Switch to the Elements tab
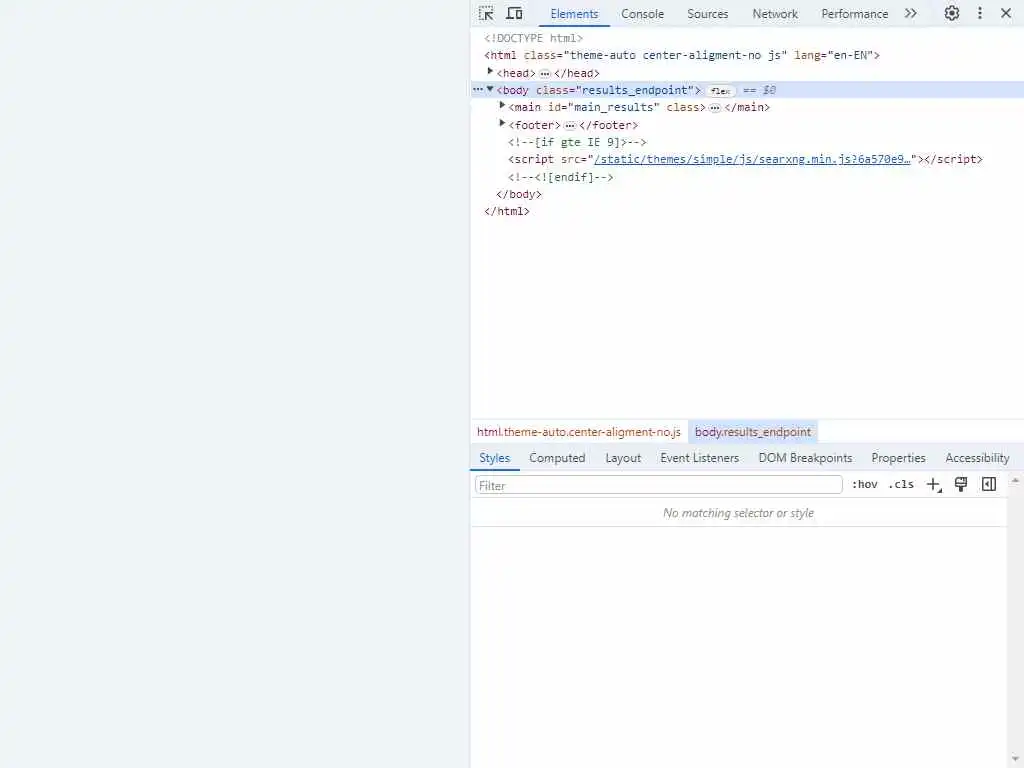 tap(574, 14)
